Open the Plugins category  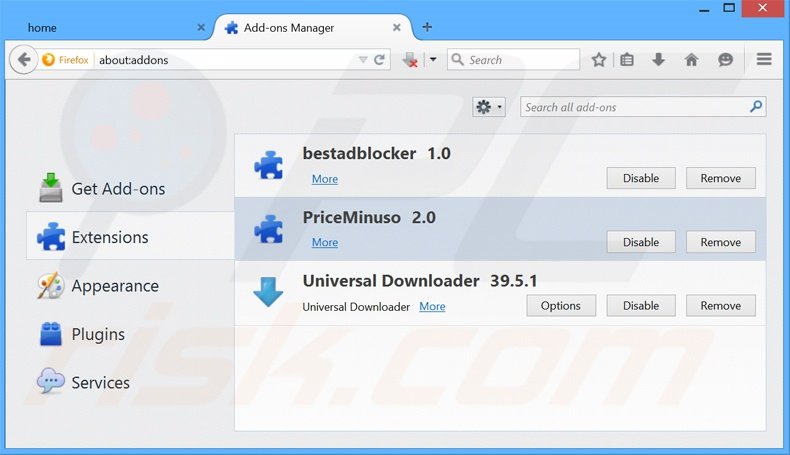pos(130,334)
